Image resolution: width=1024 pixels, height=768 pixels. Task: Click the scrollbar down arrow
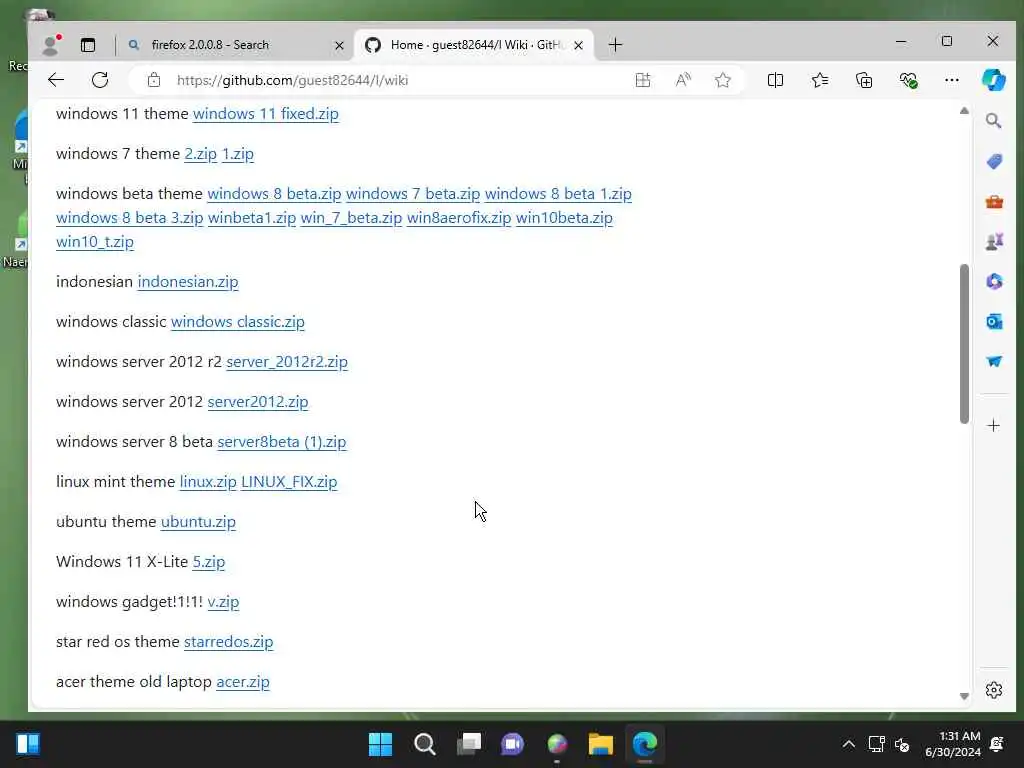[x=964, y=696]
